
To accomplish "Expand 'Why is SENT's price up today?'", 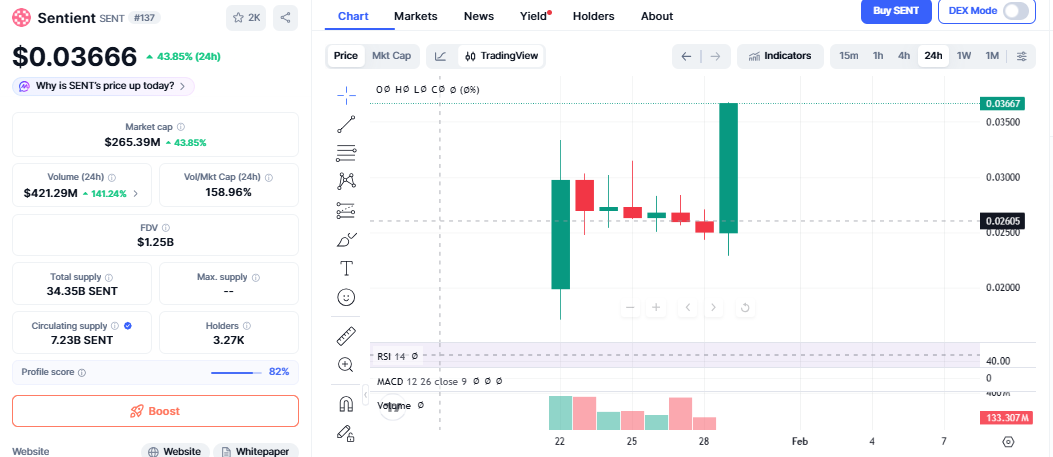I will (x=104, y=86).
